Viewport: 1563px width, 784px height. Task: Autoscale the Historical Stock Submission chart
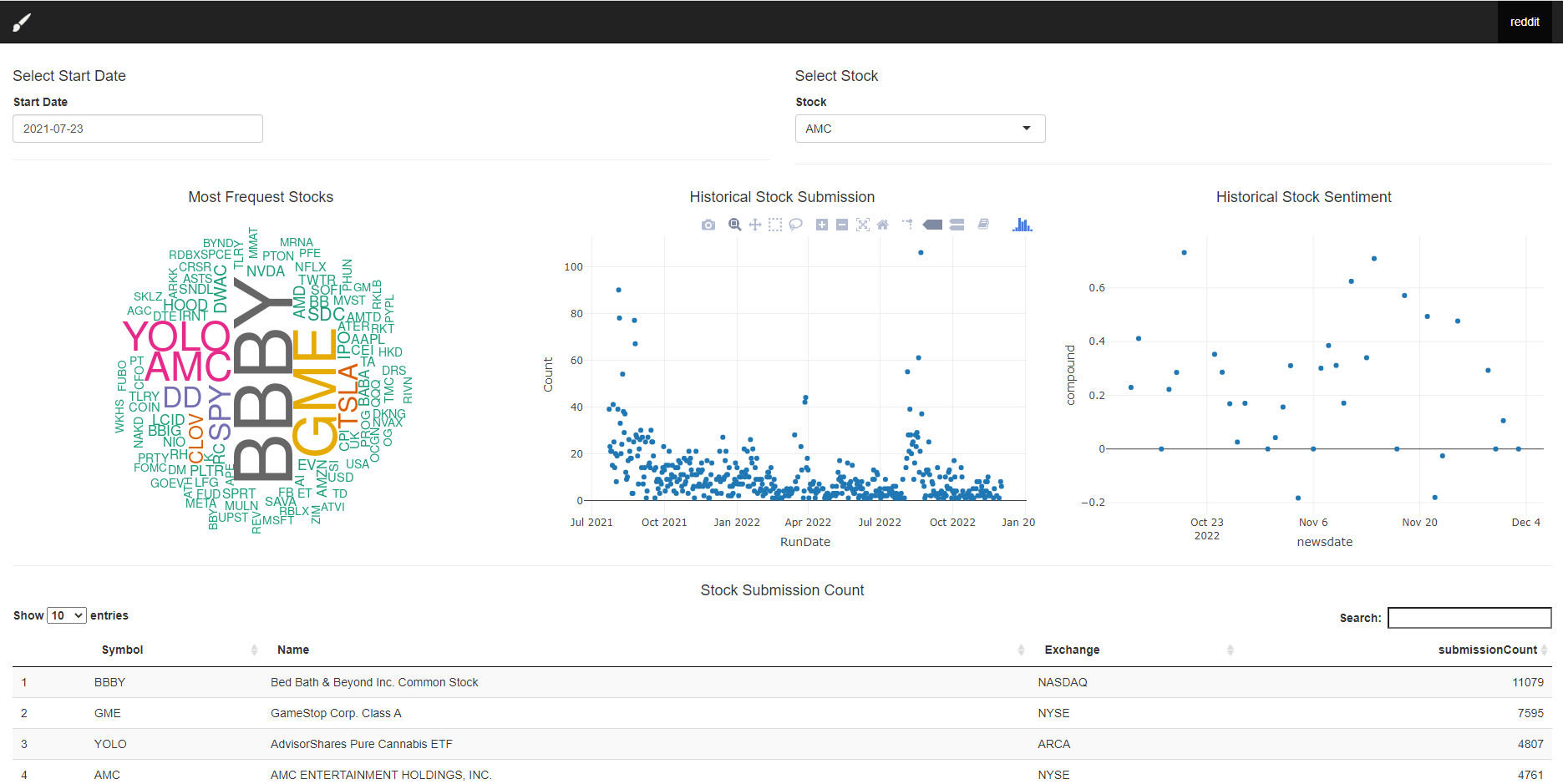[x=862, y=225]
